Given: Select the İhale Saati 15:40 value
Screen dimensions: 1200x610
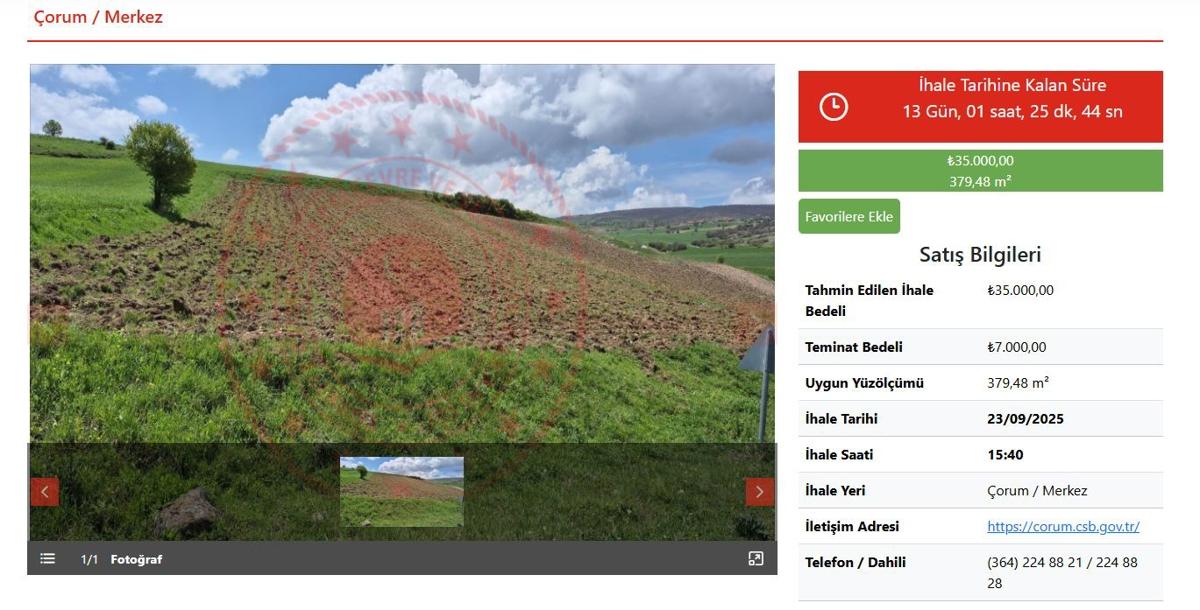Looking at the screenshot, I should click(x=1005, y=455).
